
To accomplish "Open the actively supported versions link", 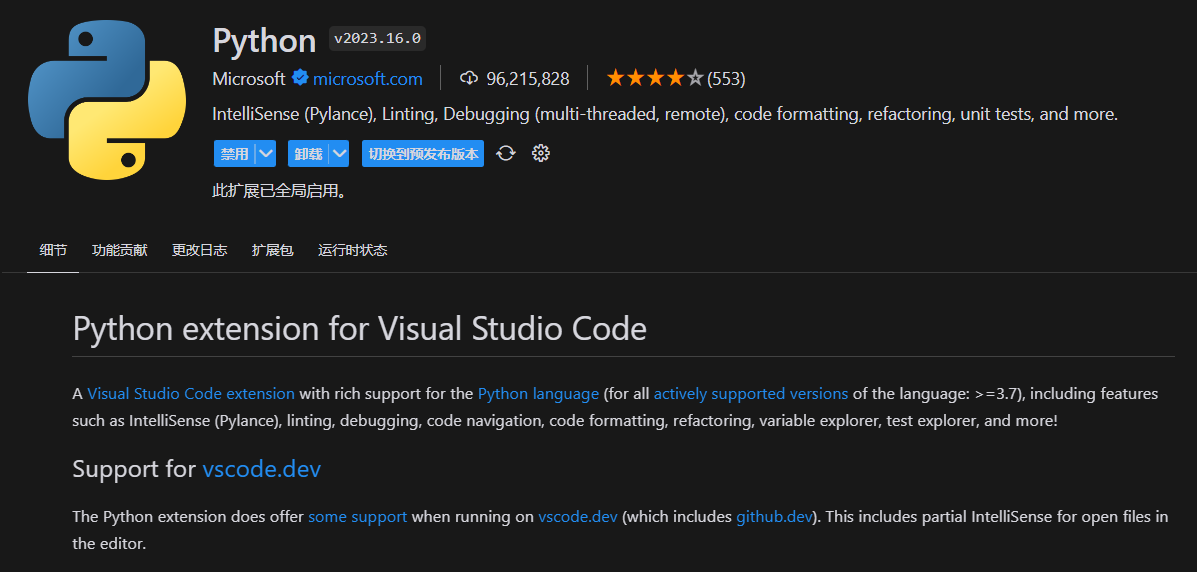I will click(750, 394).
